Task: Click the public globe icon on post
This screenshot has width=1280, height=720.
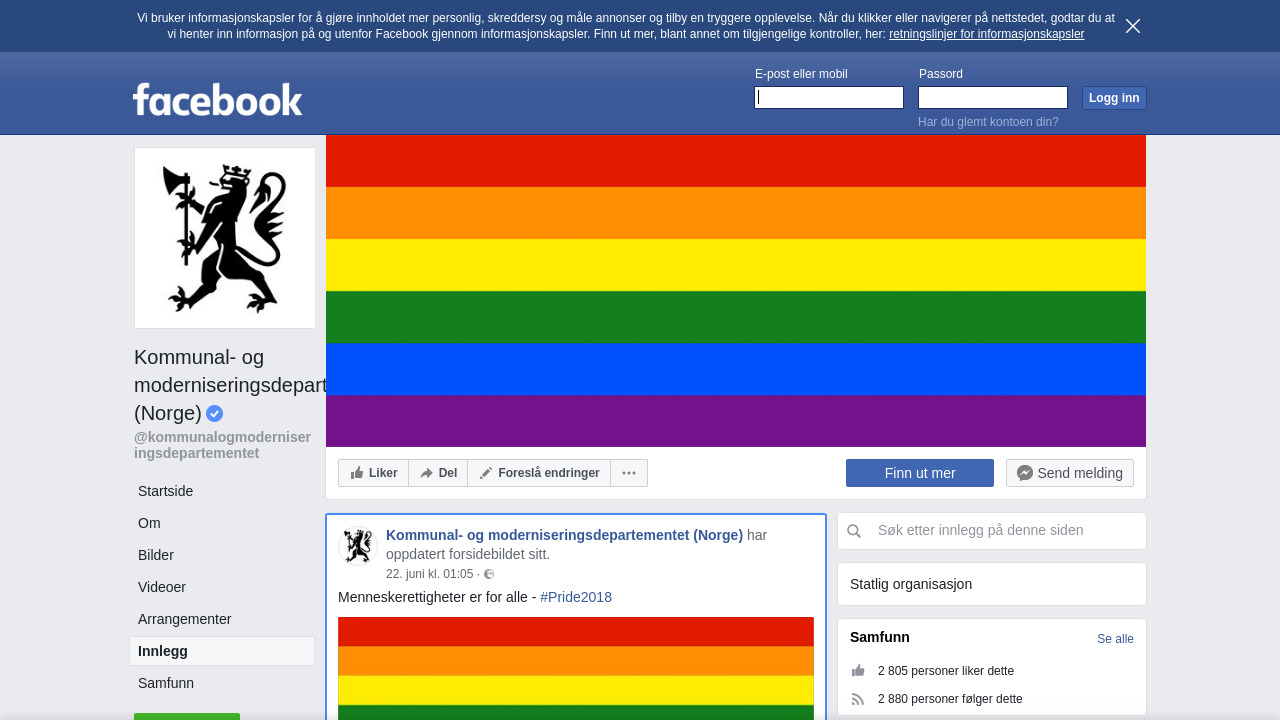Action: [489, 574]
